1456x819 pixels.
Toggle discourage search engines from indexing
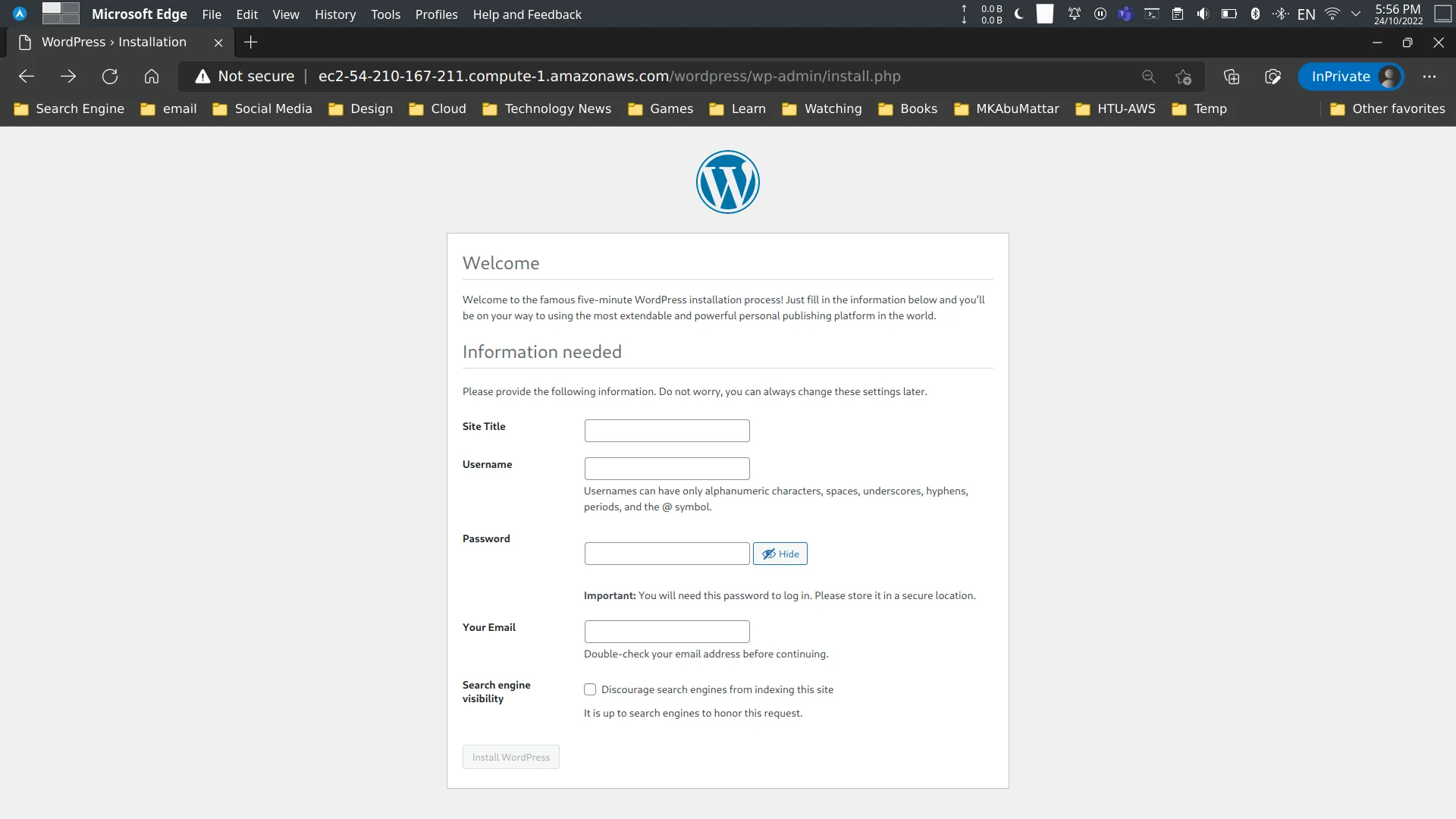click(589, 688)
